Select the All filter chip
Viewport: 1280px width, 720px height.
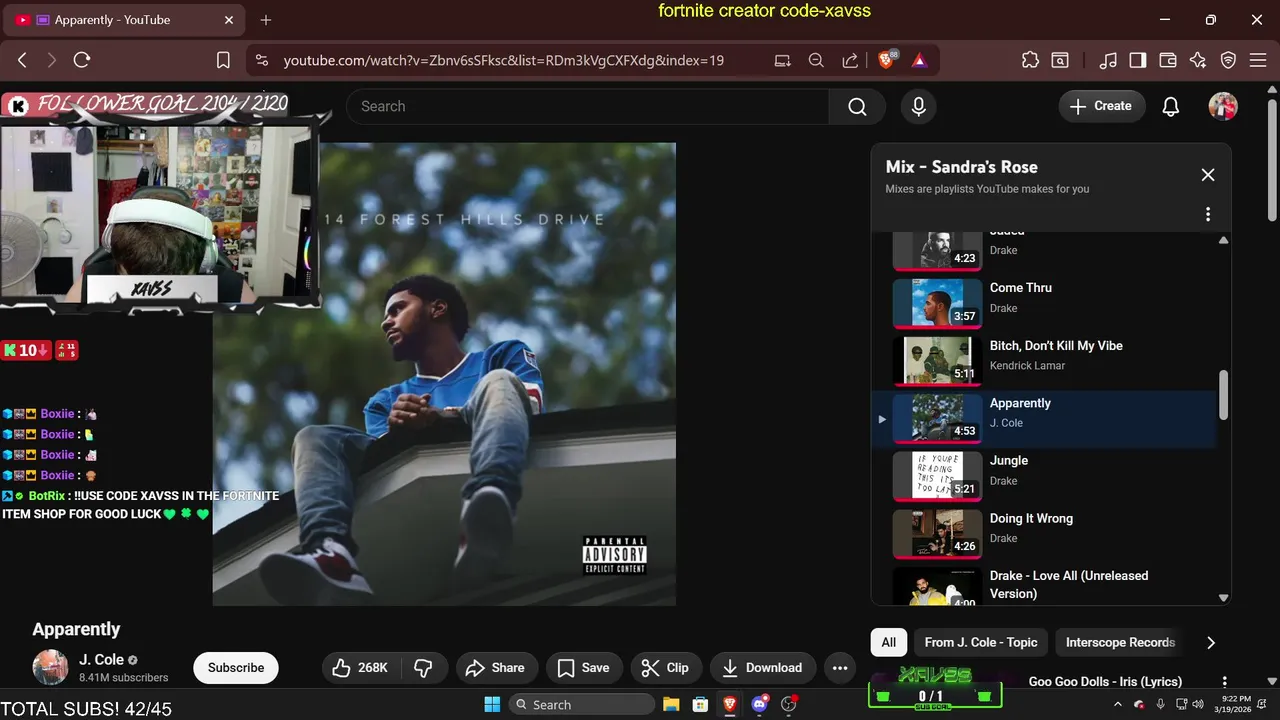[x=888, y=642]
